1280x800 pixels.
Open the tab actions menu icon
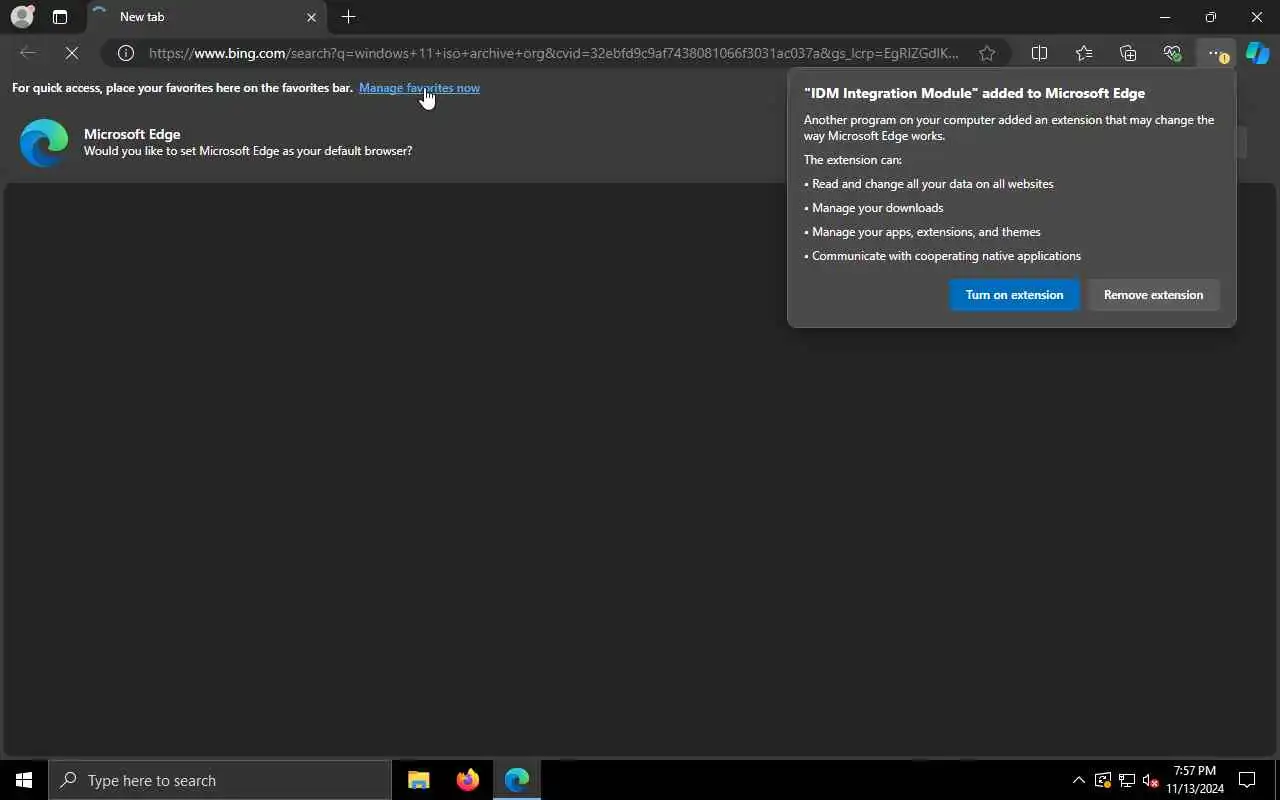(60, 17)
